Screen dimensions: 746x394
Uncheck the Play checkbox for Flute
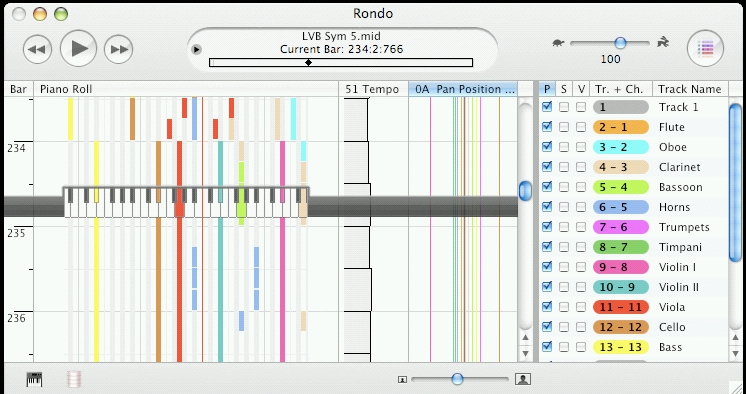coord(547,127)
